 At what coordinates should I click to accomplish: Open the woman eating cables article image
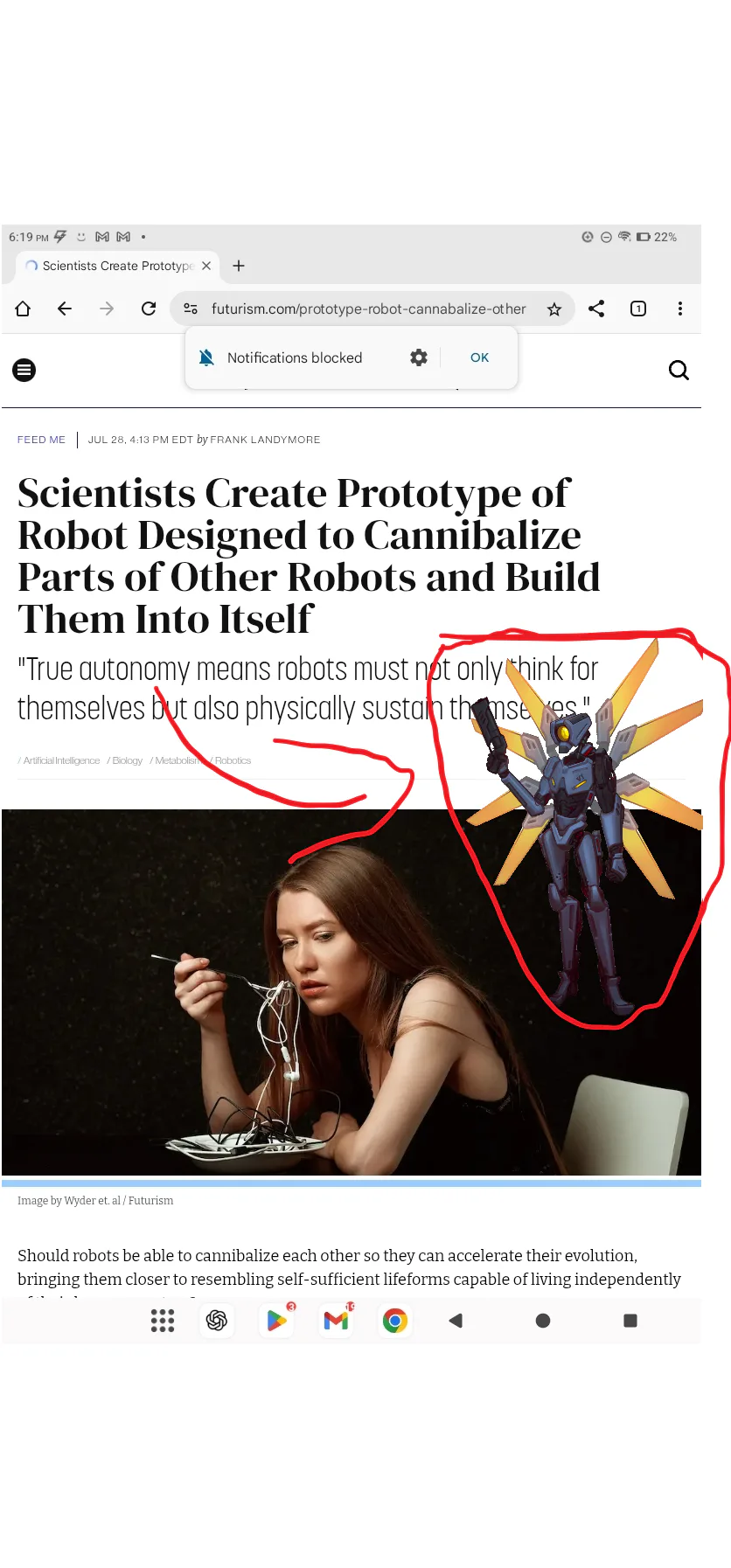[x=352, y=992]
